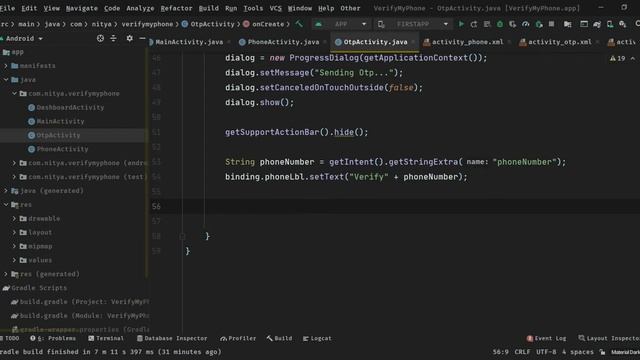This screenshot has height=360, width=640.
Task: Open the Analyze menu
Action: click(x=140, y=8)
